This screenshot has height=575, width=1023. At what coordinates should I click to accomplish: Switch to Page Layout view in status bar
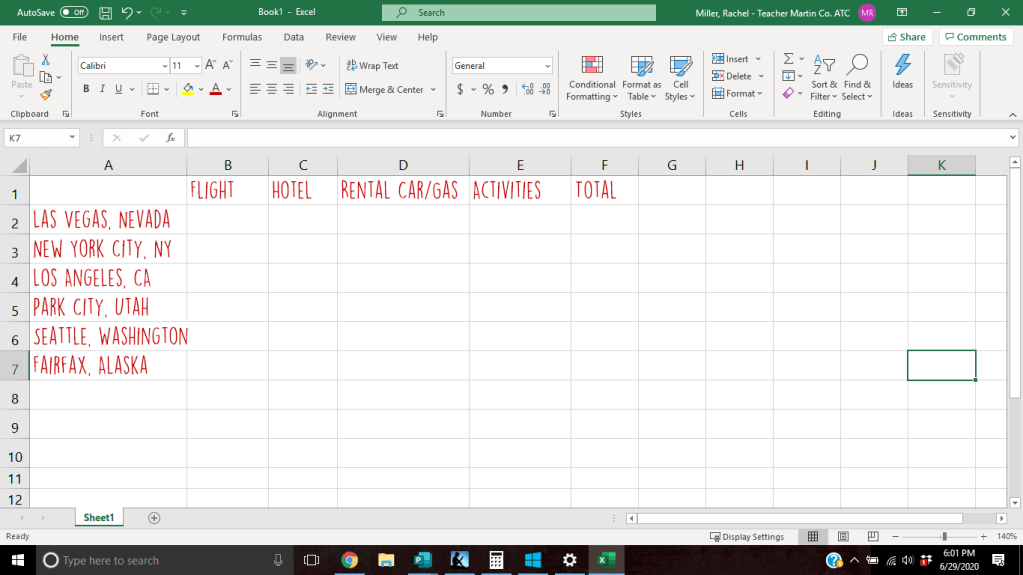(843, 537)
